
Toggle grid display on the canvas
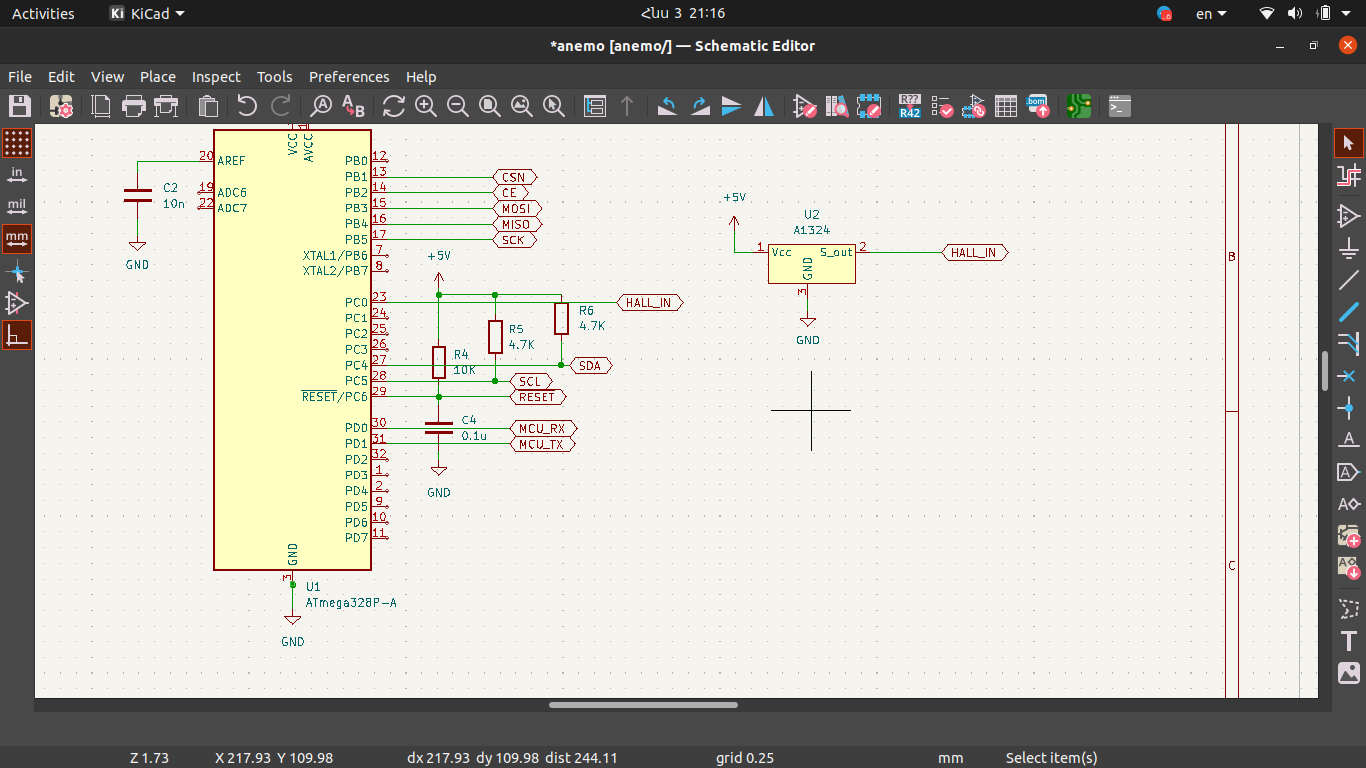[17, 143]
